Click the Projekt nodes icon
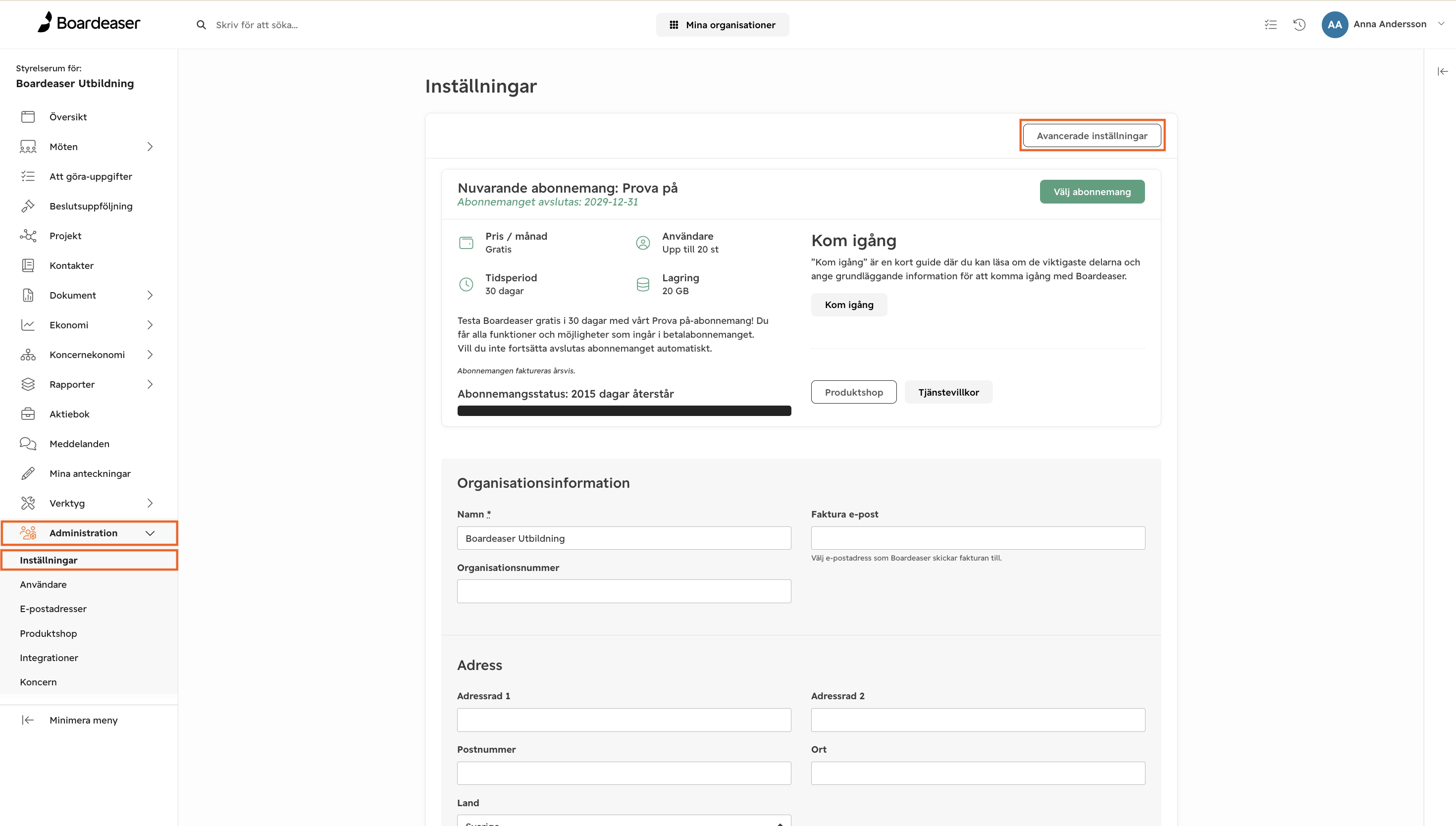The height and width of the screenshot is (826, 1456). pyautogui.click(x=28, y=235)
